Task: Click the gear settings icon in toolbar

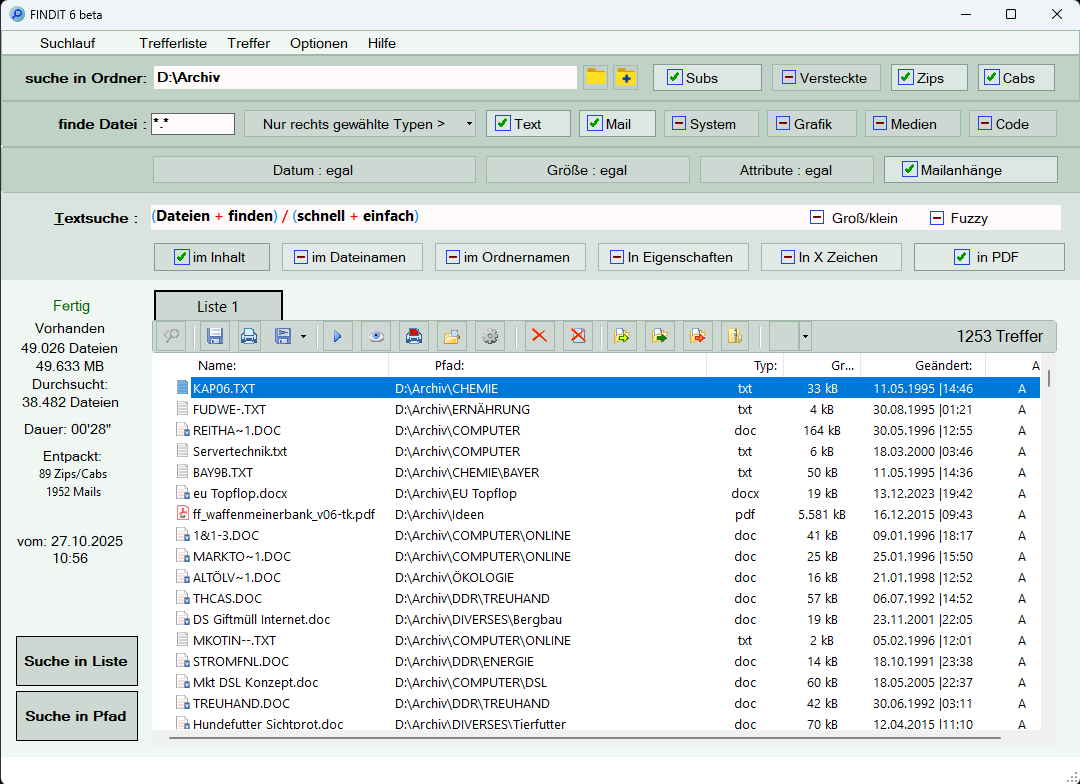Action: point(489,337)
